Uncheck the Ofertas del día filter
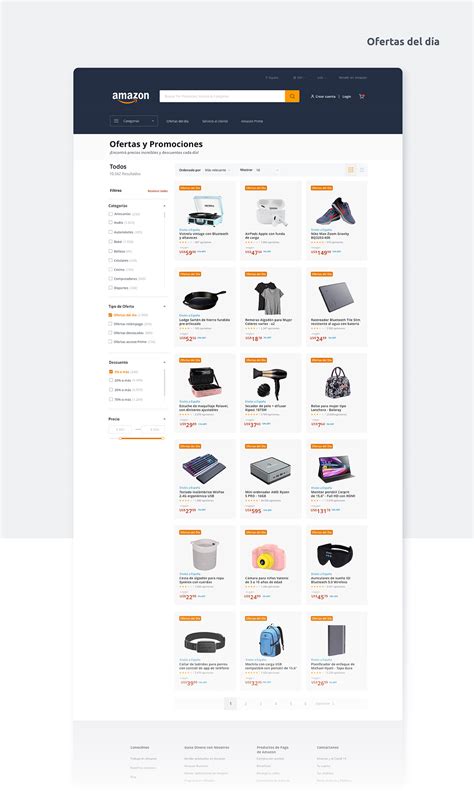474x806 pixels. click(111, 315)
